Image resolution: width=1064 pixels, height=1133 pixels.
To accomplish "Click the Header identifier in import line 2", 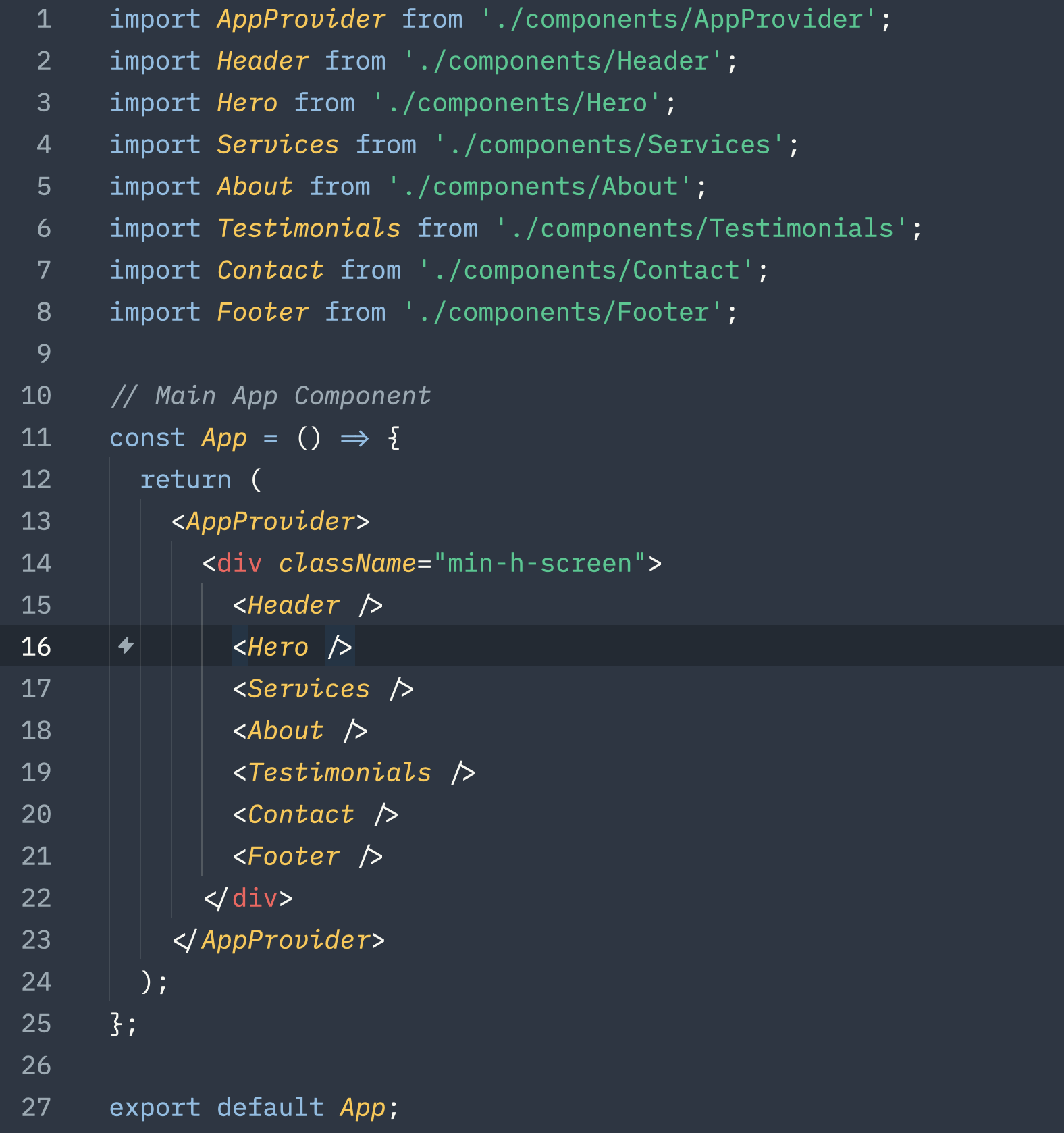I will point(263,61).
